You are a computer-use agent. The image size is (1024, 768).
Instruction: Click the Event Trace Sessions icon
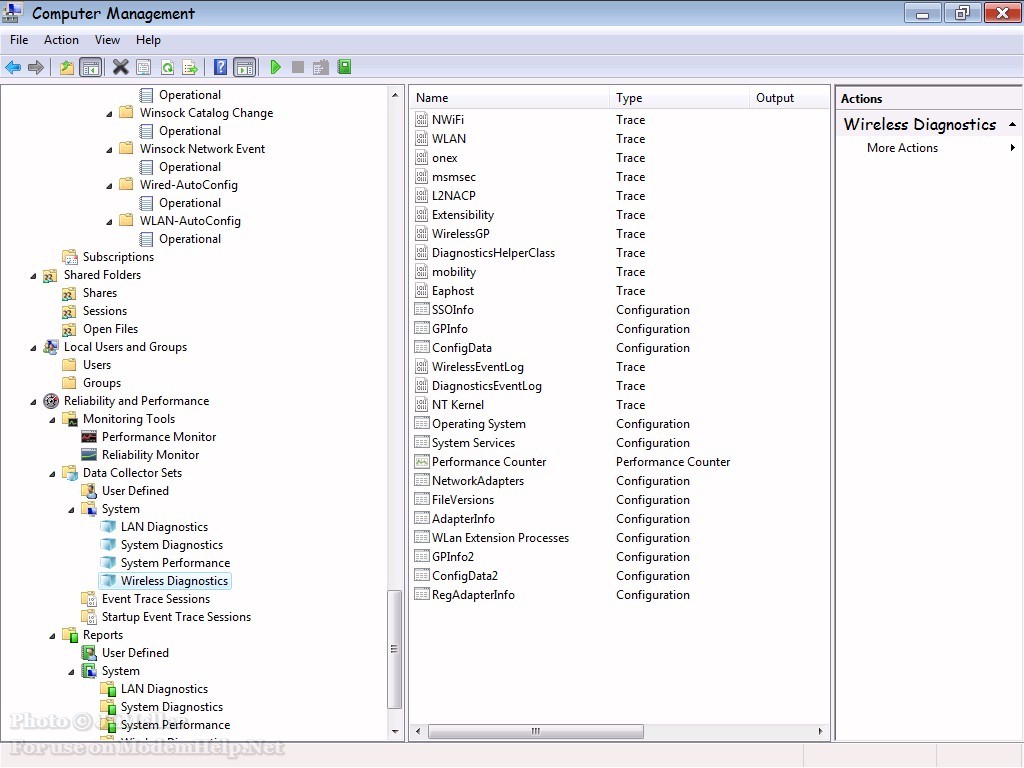tap(89, 599)
